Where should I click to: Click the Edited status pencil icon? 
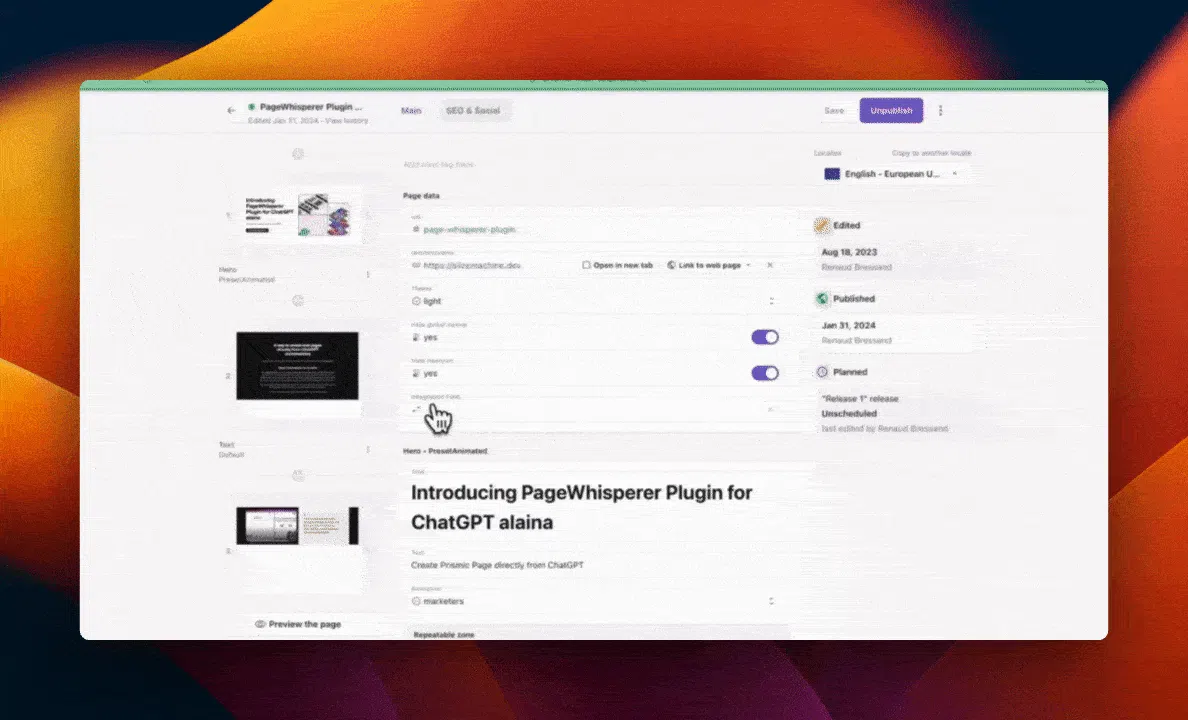point(822,225)
